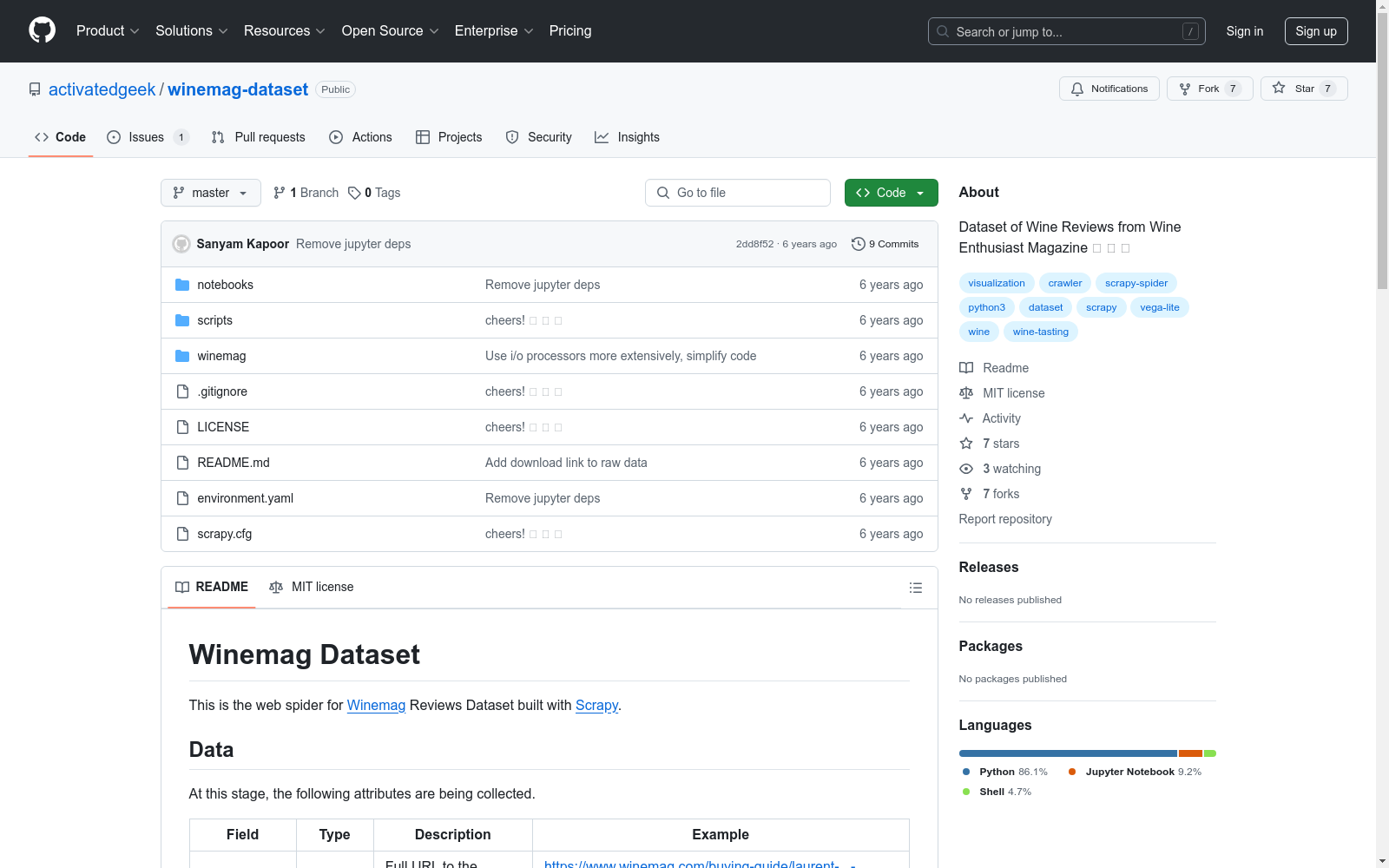
Task: Click the book icon next to Readme
Action: click(x=966, y=368)
